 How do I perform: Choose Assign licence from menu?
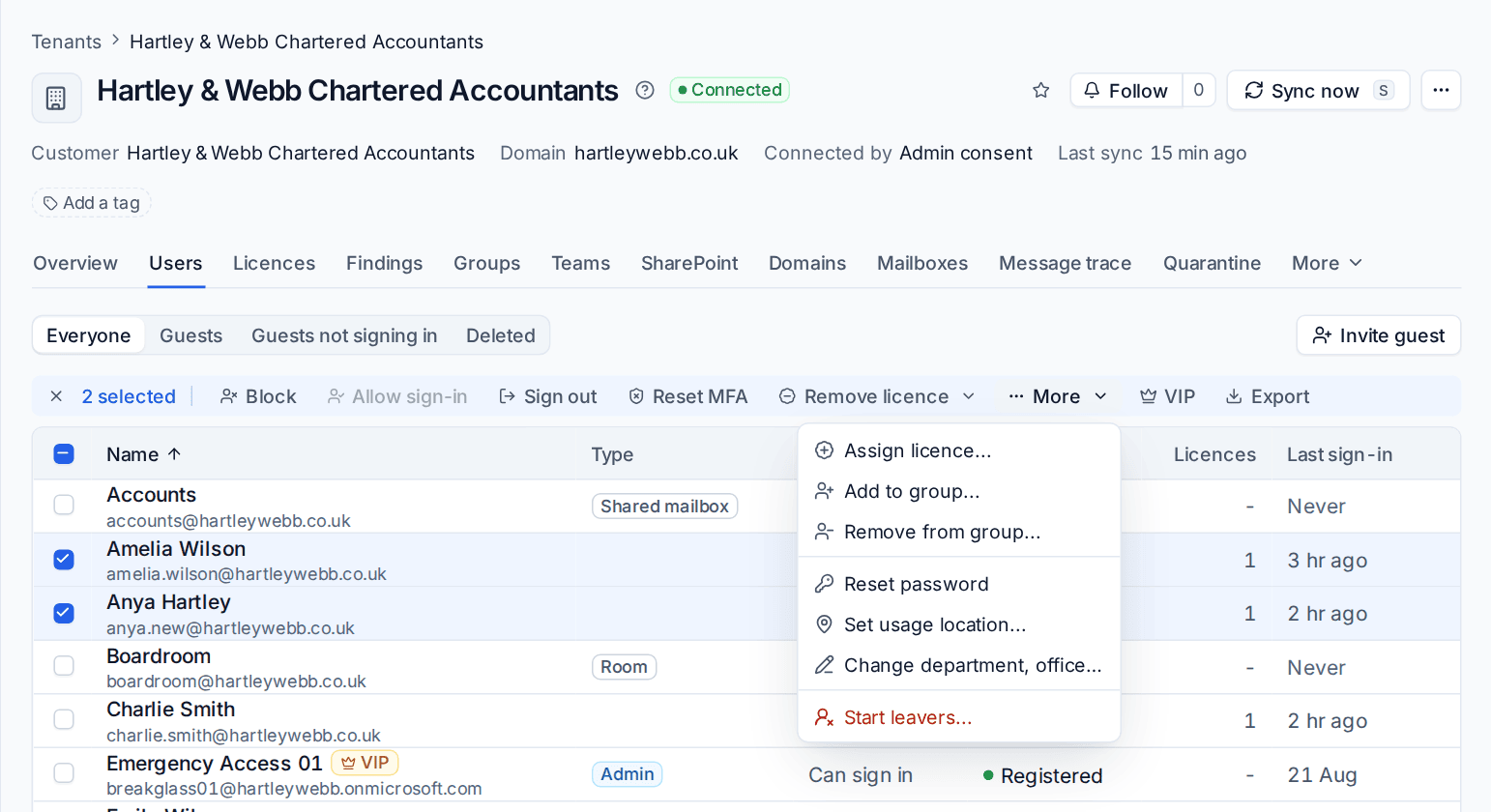point(959,450)
